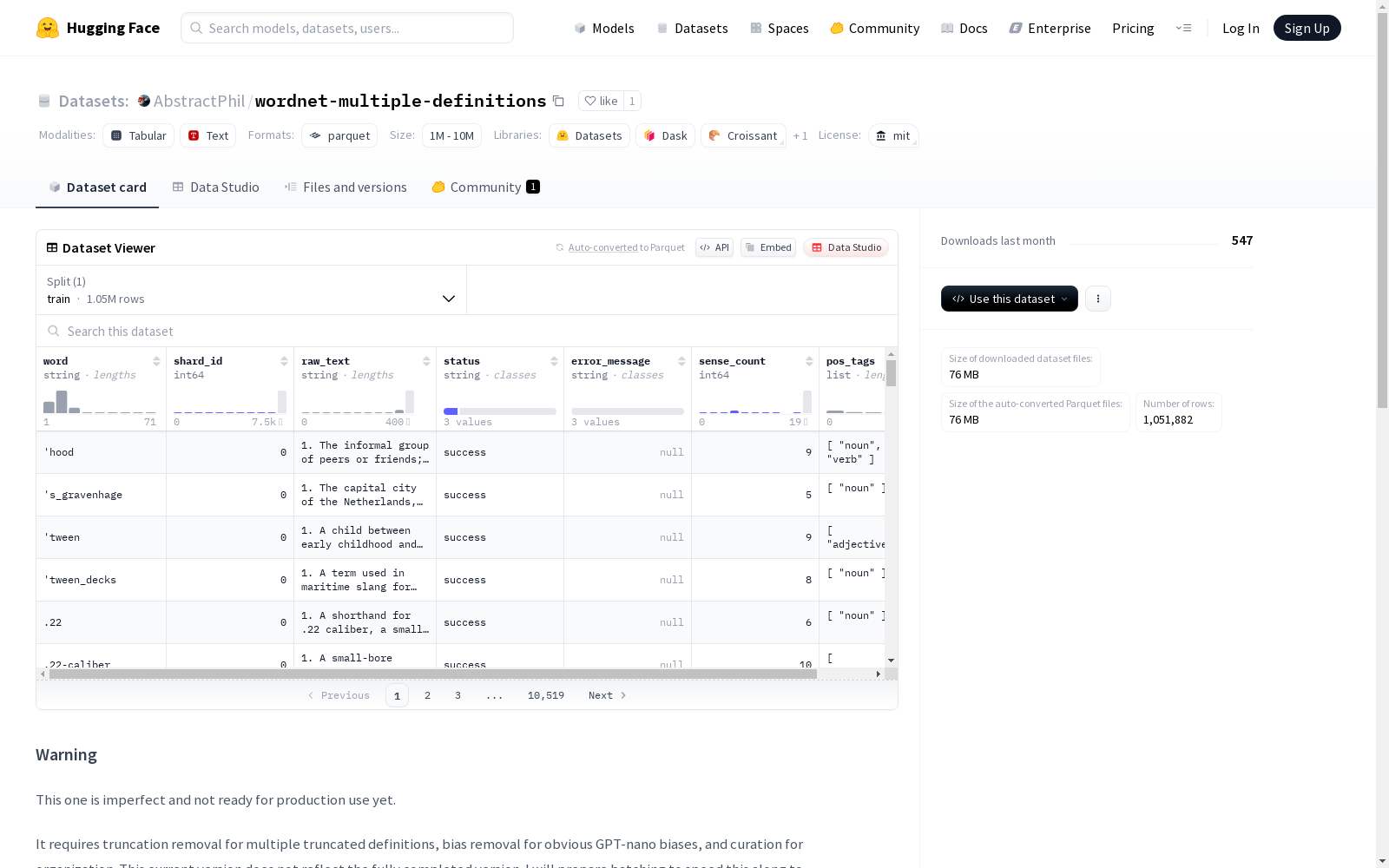Sort by the shard_id column
Image resolution: width=1389 pixels, height=868 pixels.
[x=284, y=361]
